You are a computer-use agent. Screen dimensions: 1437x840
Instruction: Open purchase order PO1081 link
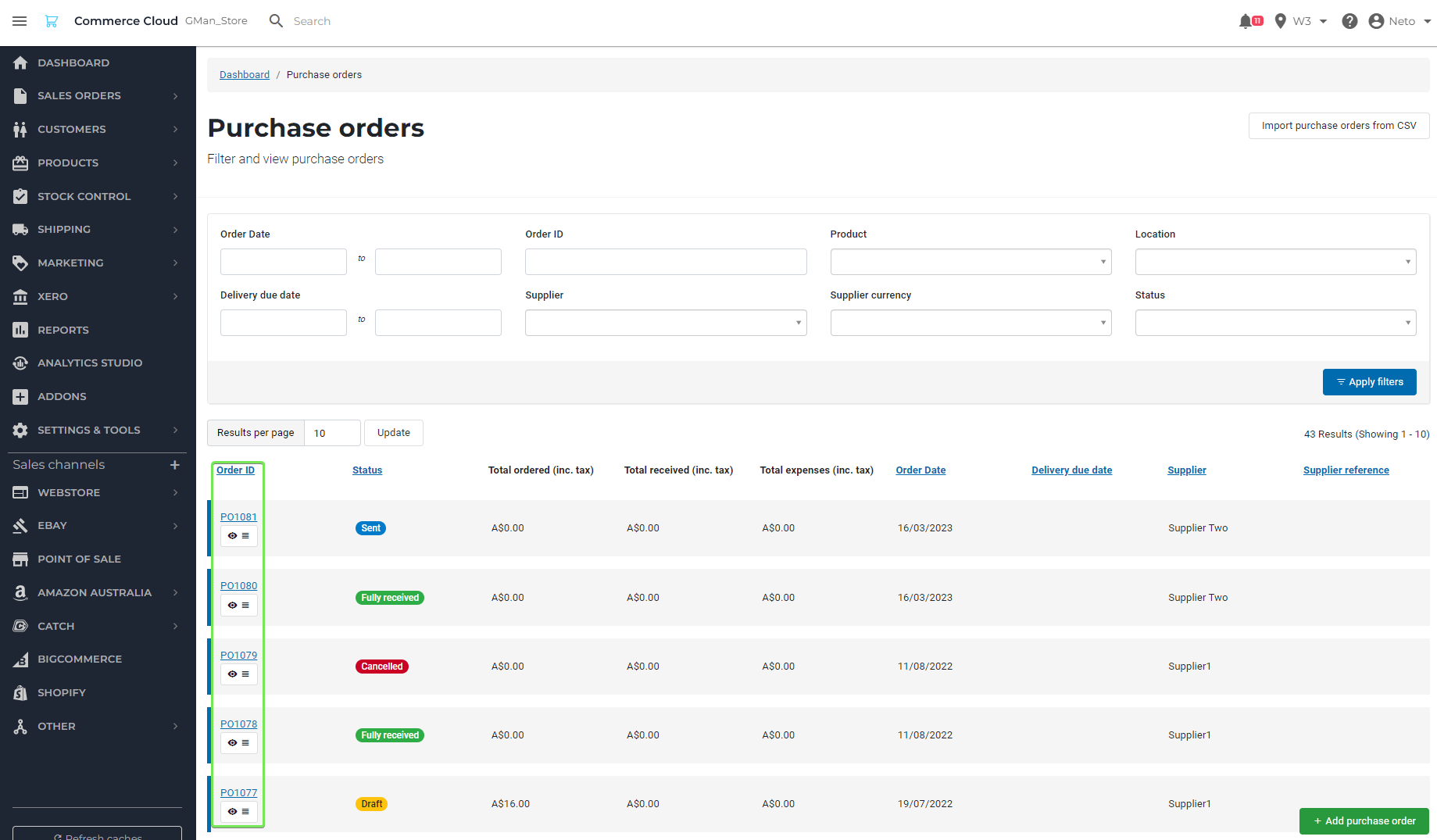coord(238,517)
